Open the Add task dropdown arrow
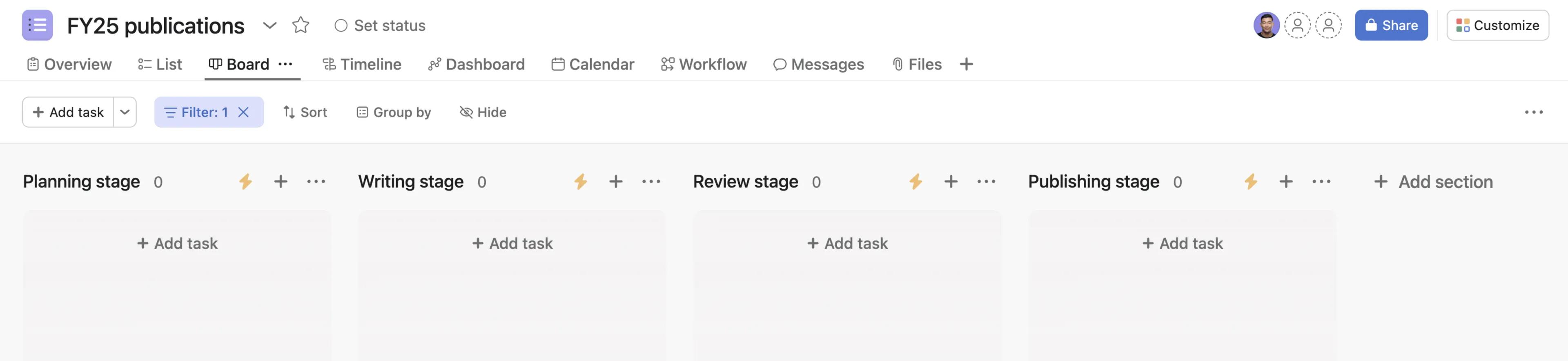 tap(125, 112)
